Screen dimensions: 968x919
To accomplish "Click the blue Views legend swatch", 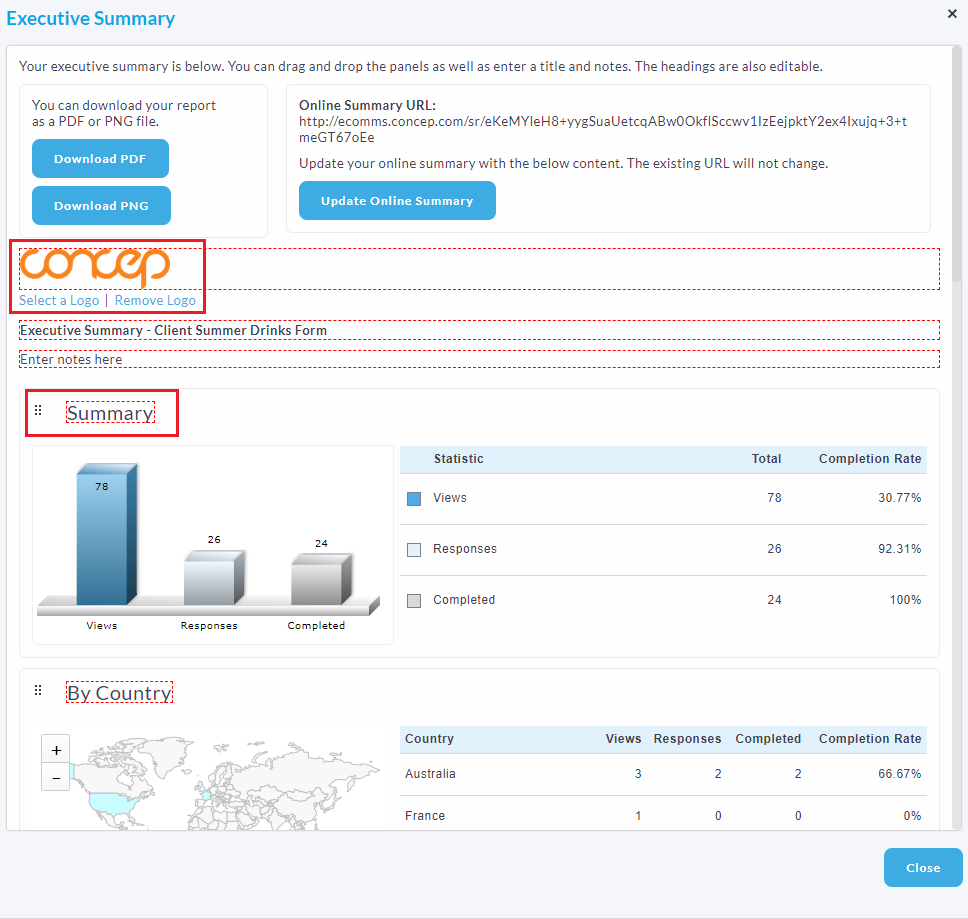I will click(x=414, y=499).
